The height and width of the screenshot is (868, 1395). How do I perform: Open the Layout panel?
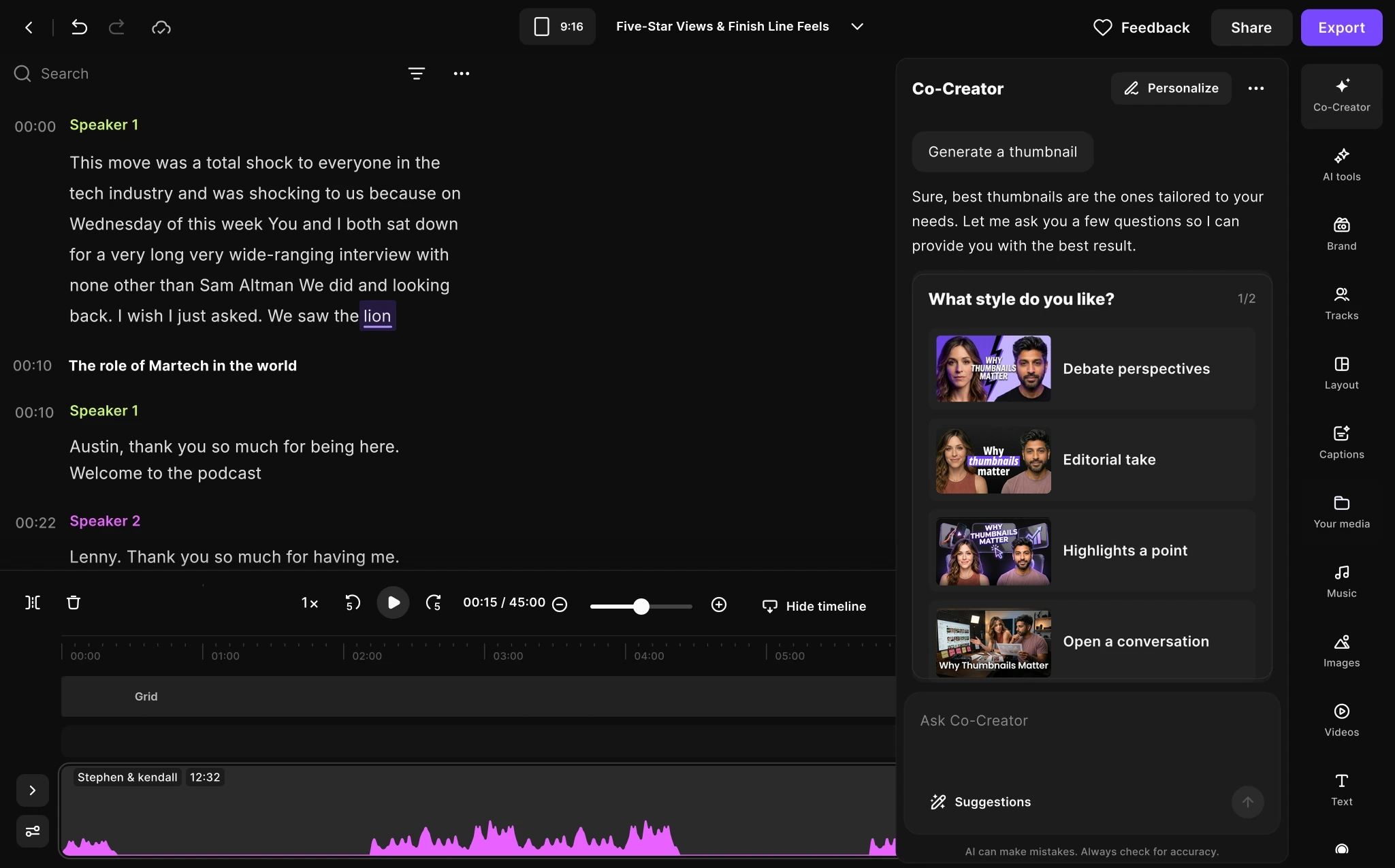[1341, 373]
